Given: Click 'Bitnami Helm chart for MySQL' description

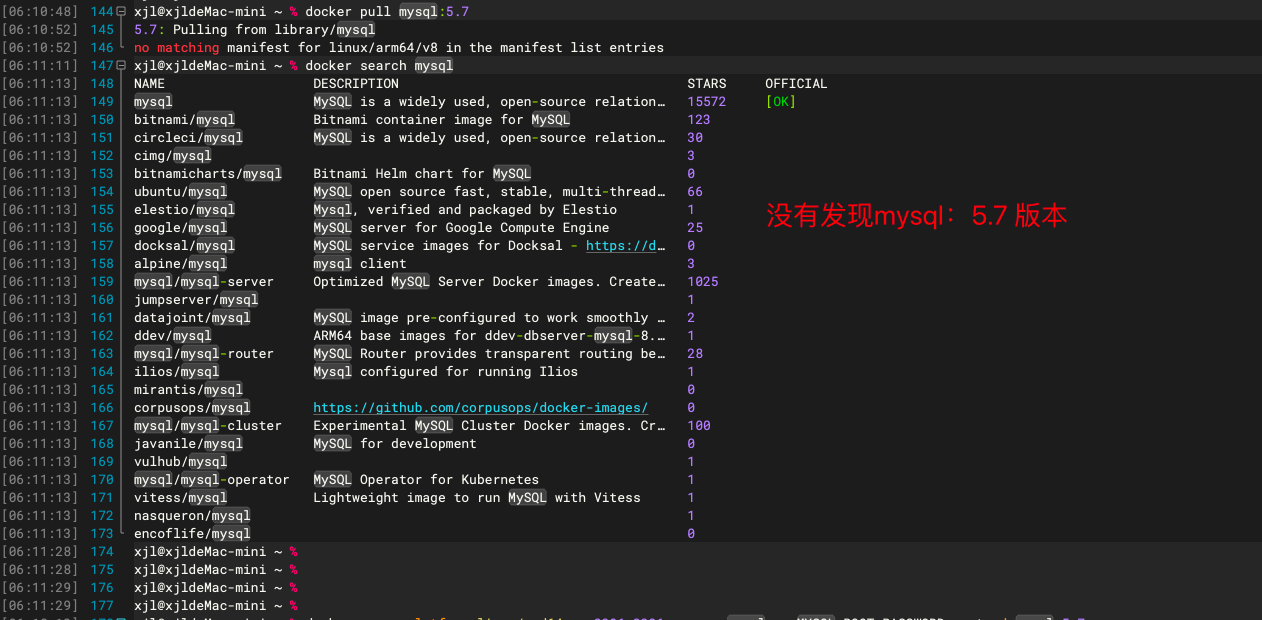Looking at the screenshot, I should click(x=422, y=174).
